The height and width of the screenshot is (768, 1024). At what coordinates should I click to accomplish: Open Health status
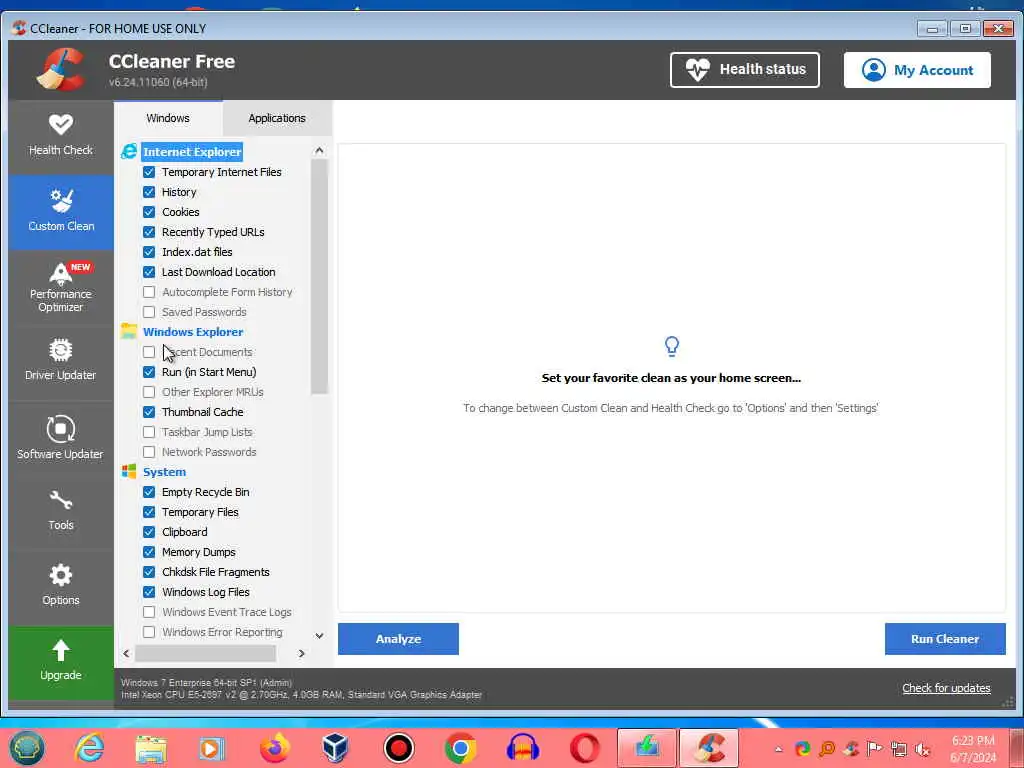tap(744, 69)
